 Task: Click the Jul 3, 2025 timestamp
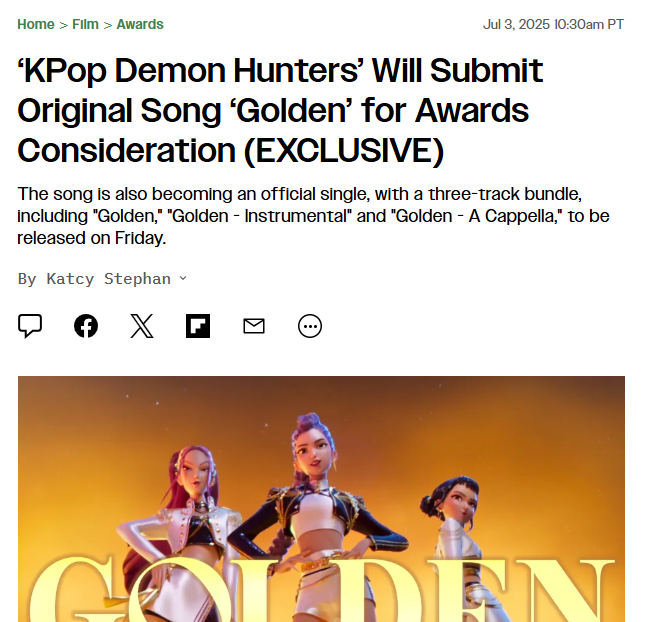(x=553, y=25)
